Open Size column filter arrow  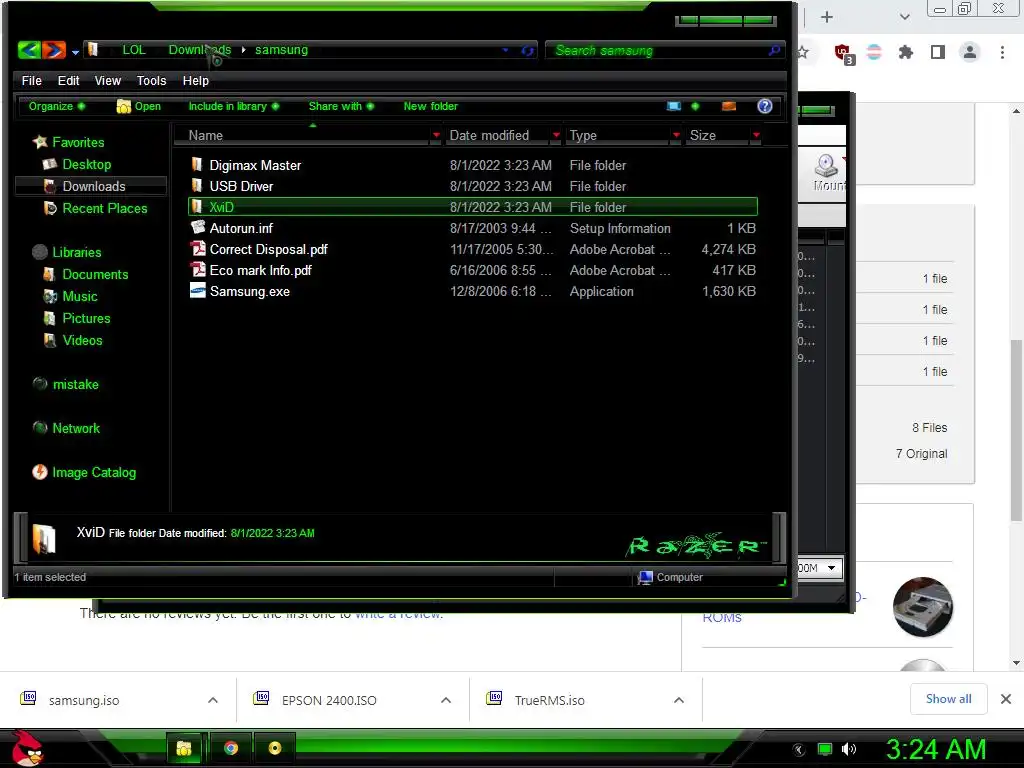tap(756, 135)
